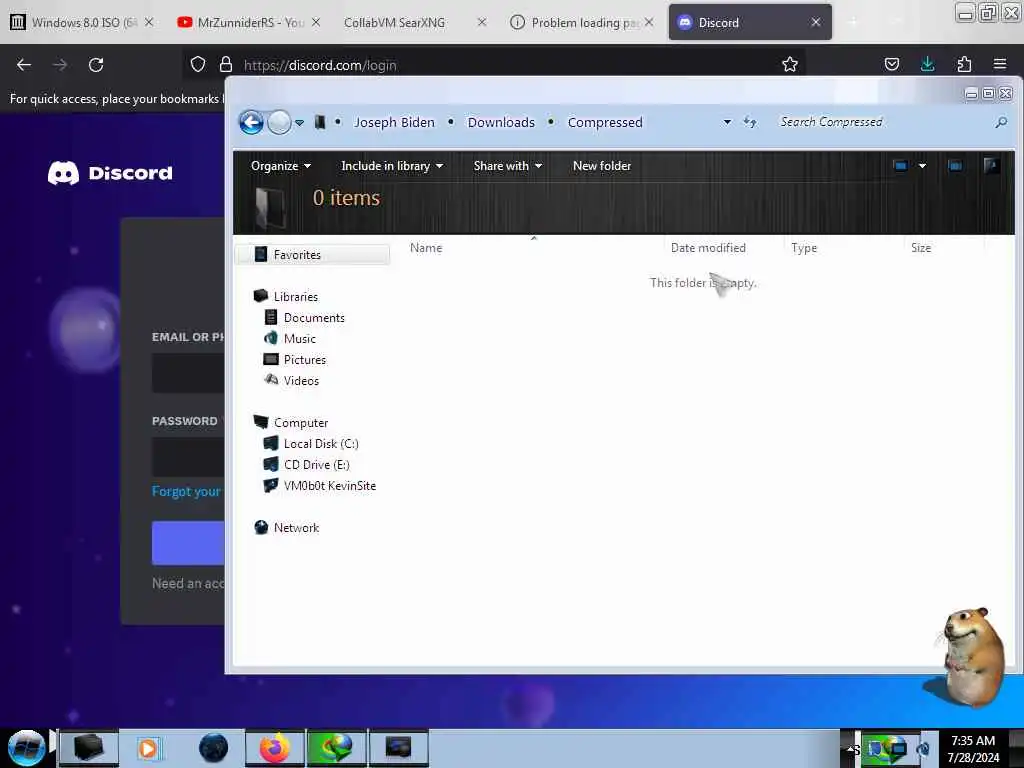Open the Windows Start orb
Image resolution: width=1024 pixels, height=768 pixels.
[26, 748]
